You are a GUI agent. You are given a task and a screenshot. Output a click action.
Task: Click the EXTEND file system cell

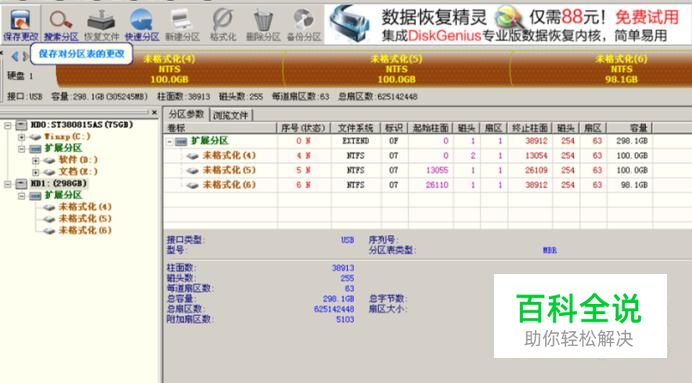coord(356,141)
